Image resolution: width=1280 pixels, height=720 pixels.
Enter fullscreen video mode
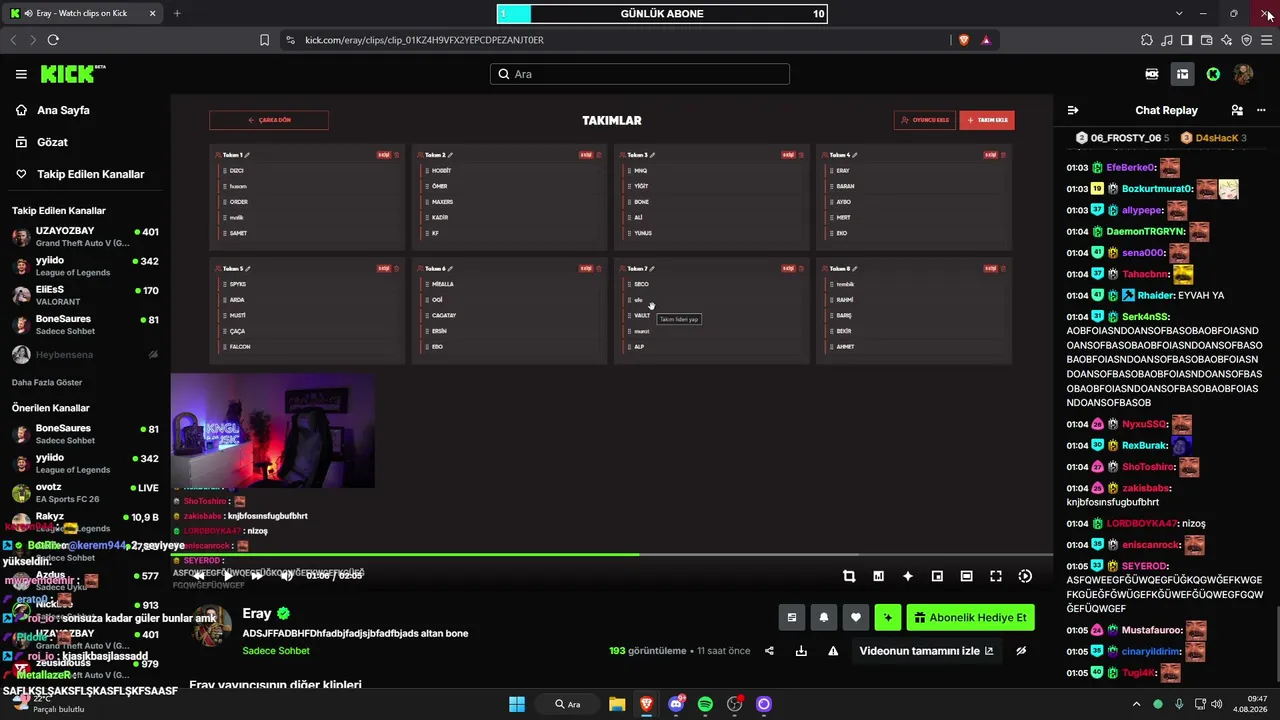click(996, 576)
